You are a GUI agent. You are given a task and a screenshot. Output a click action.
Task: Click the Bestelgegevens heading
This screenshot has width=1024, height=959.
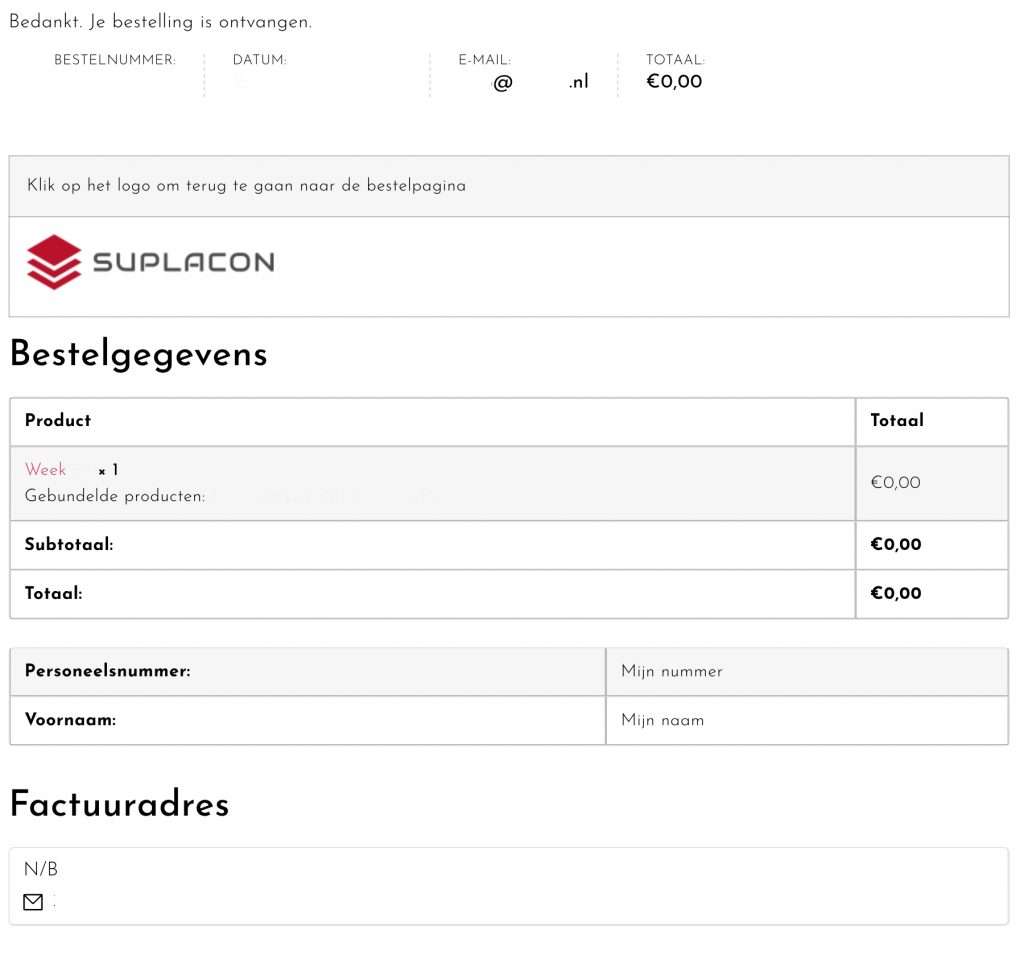click(x=138, y=354)
